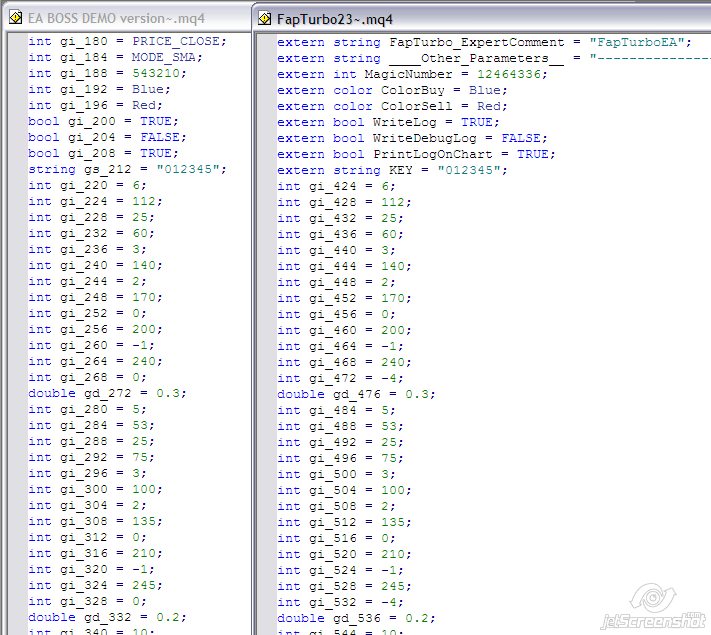Click the FapTurbo23 file icon
711x635 pixels.
[x=265, y=19]
